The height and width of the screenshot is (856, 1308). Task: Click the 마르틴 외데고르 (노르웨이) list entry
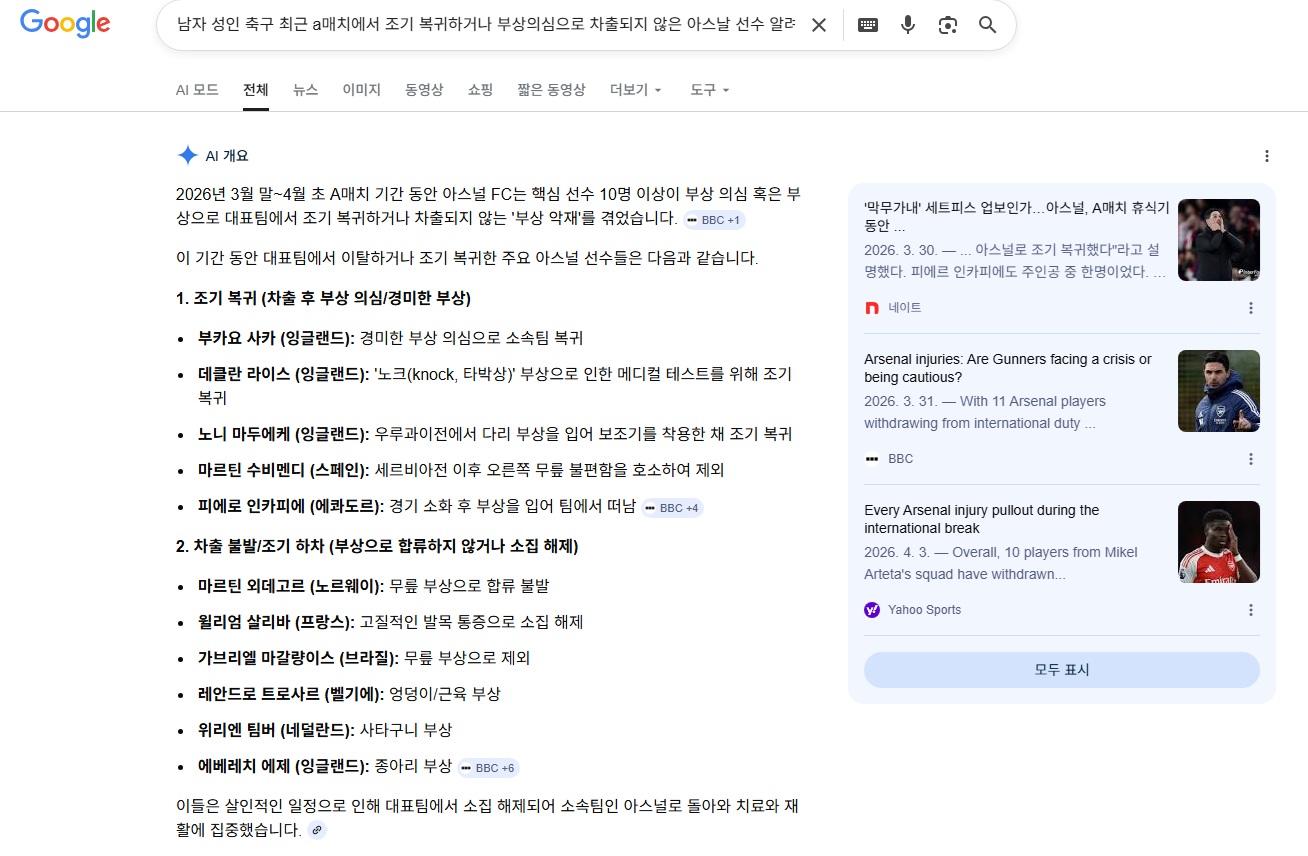[x=374, y=586]
